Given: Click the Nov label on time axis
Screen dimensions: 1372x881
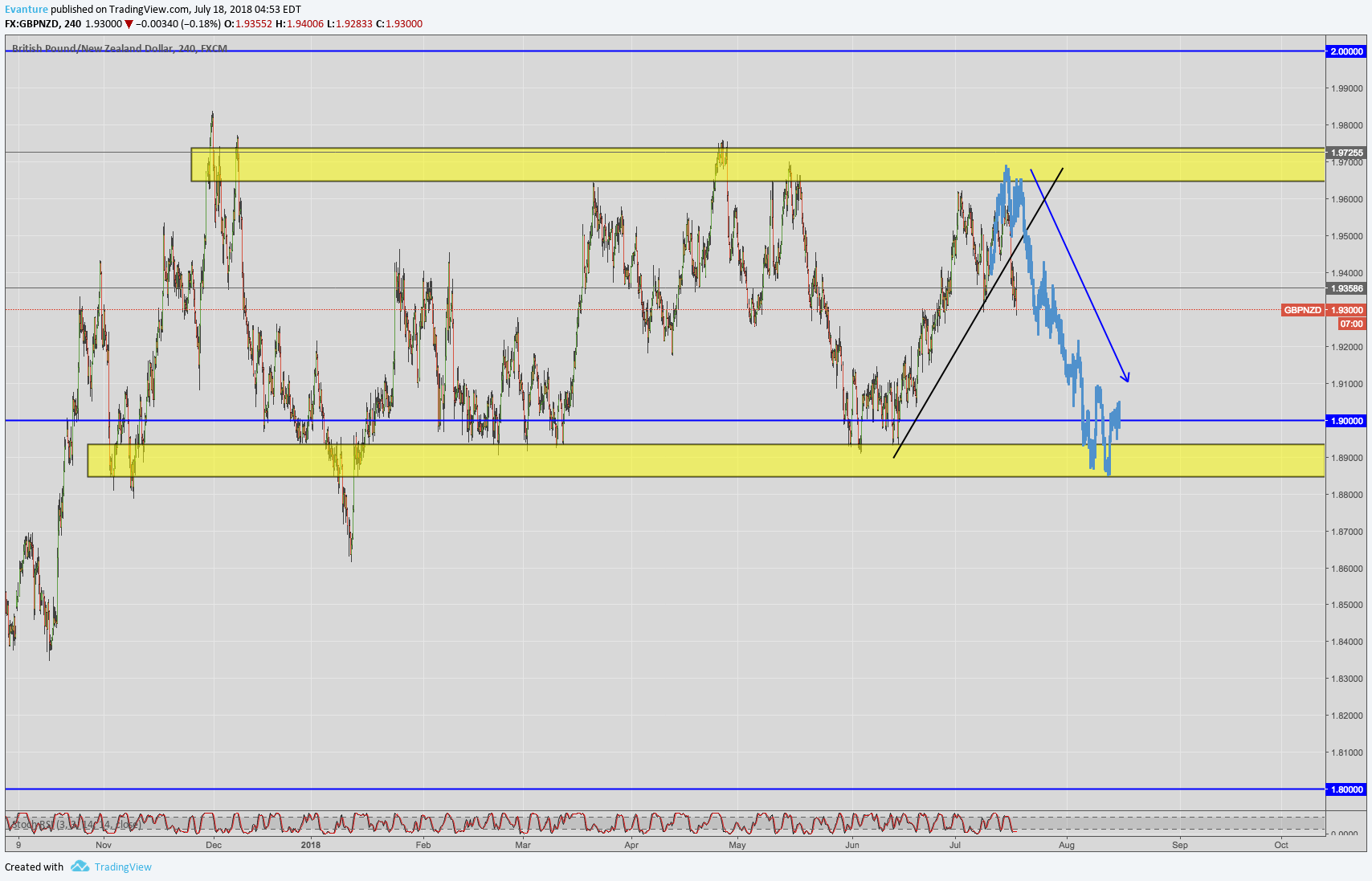Looking at the screenshot, I should point(104,845).
